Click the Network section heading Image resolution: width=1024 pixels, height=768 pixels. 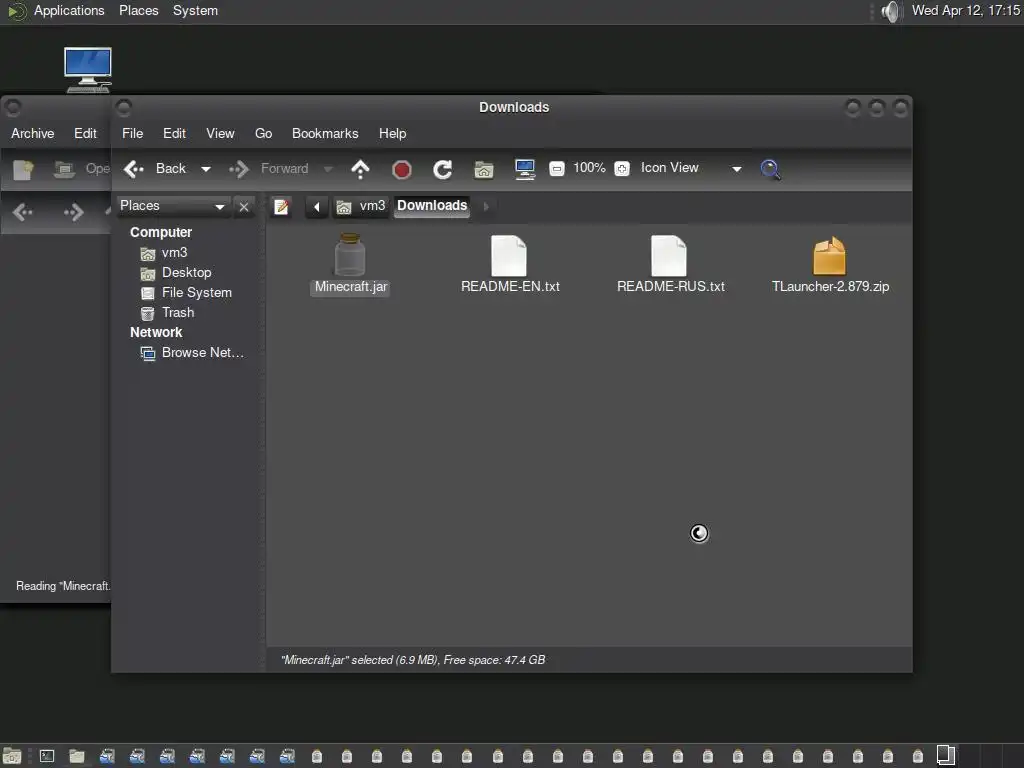click(x=156, y=332)
